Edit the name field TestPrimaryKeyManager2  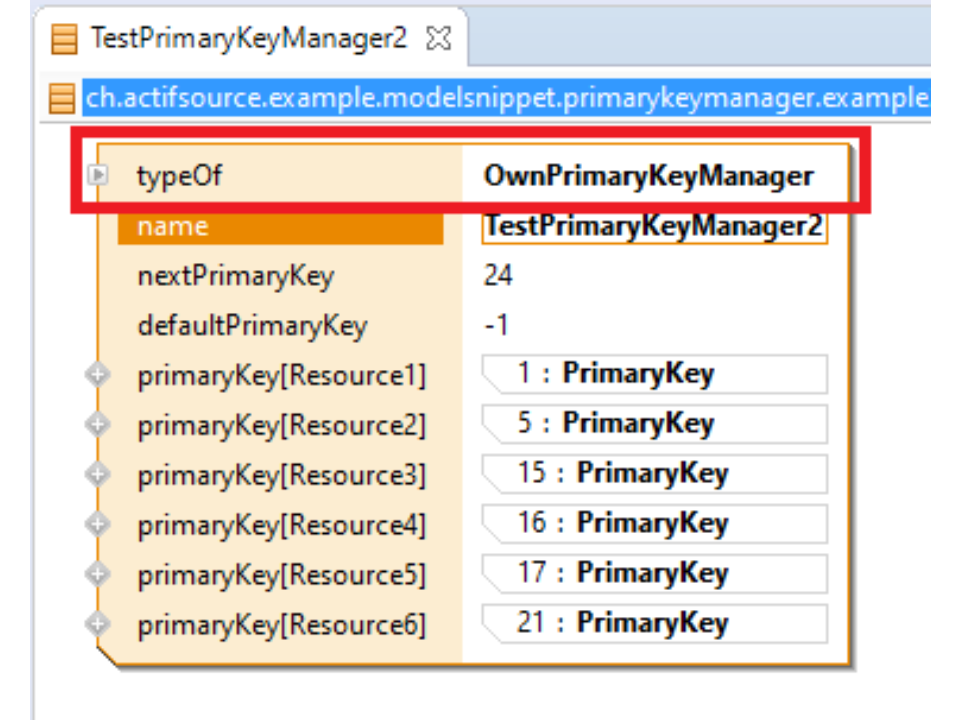point(654,226)
